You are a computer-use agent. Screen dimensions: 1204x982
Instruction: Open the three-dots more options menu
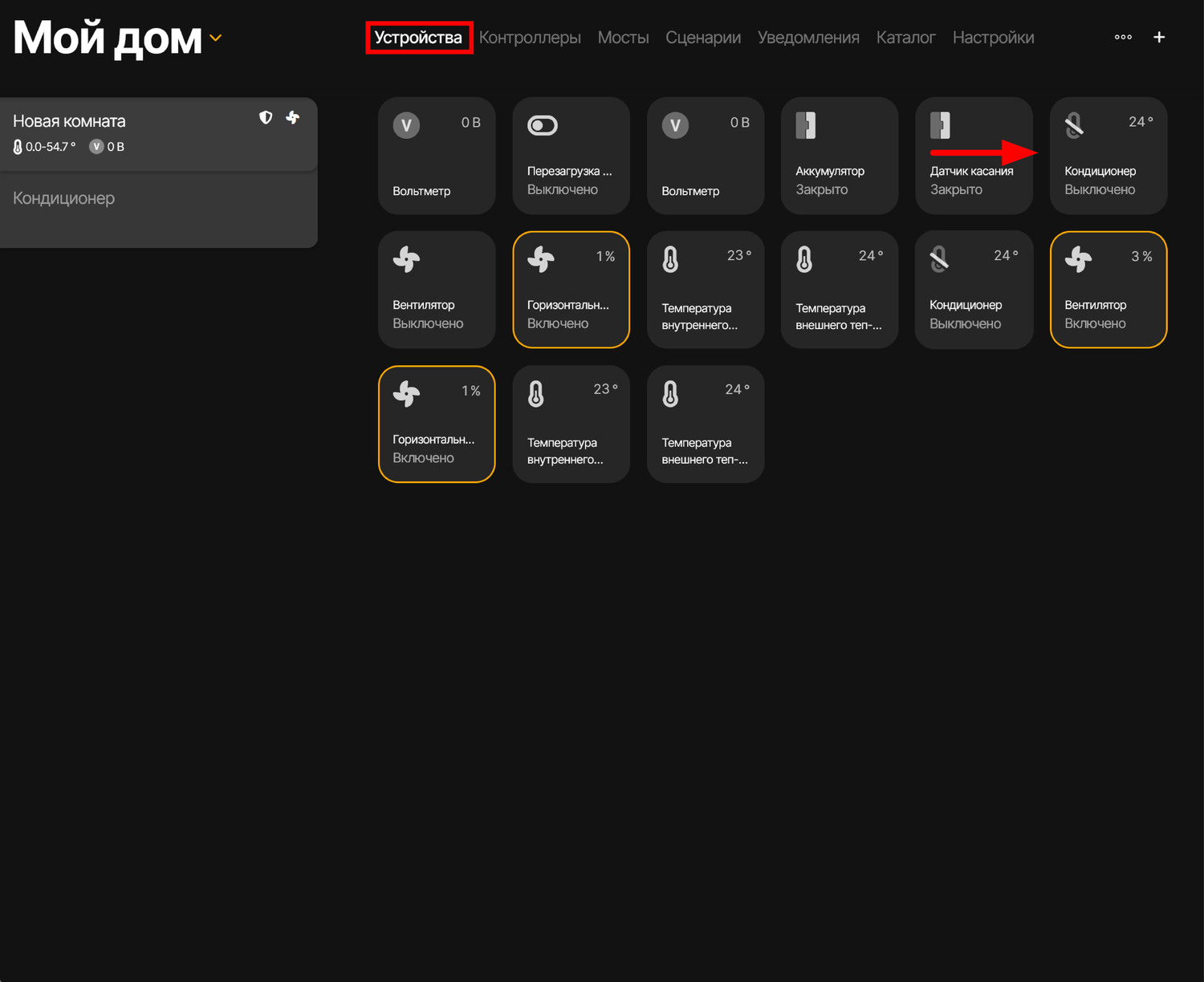(x=1123, y=38)
